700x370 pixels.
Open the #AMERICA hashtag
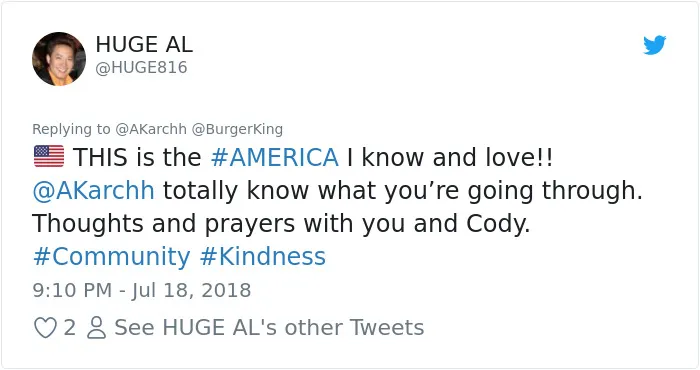point(274,158)
